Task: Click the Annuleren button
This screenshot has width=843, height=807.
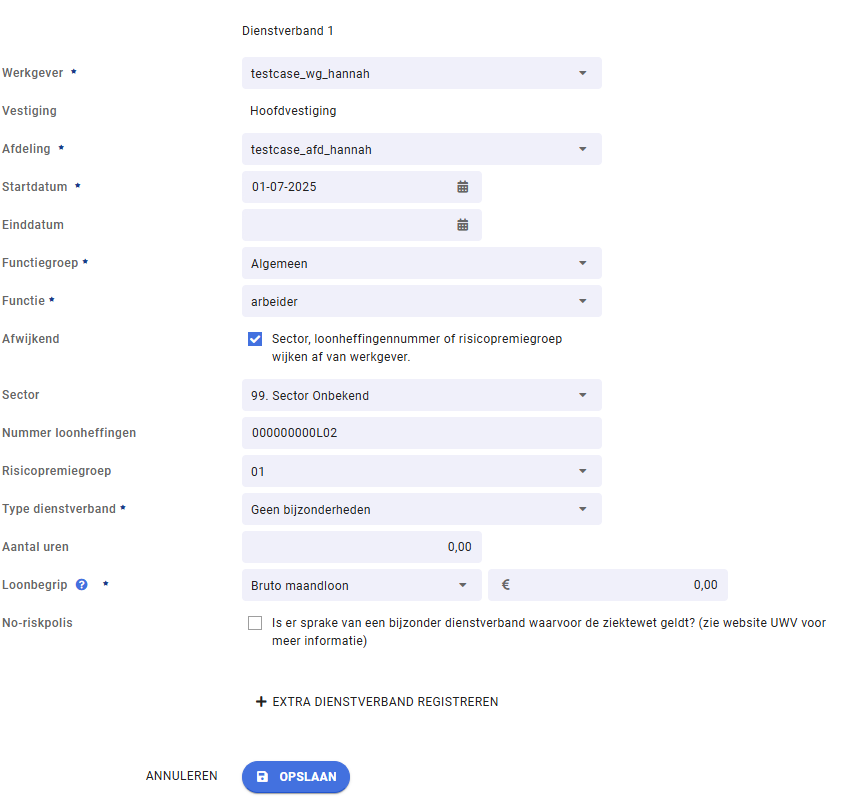Action: [x=182, y=776]
